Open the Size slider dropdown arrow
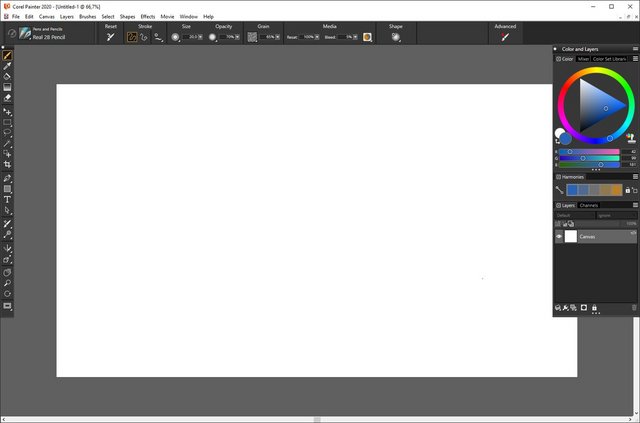Screen dimensions: 640x423 pyautogui.click(x=200, y=37)
